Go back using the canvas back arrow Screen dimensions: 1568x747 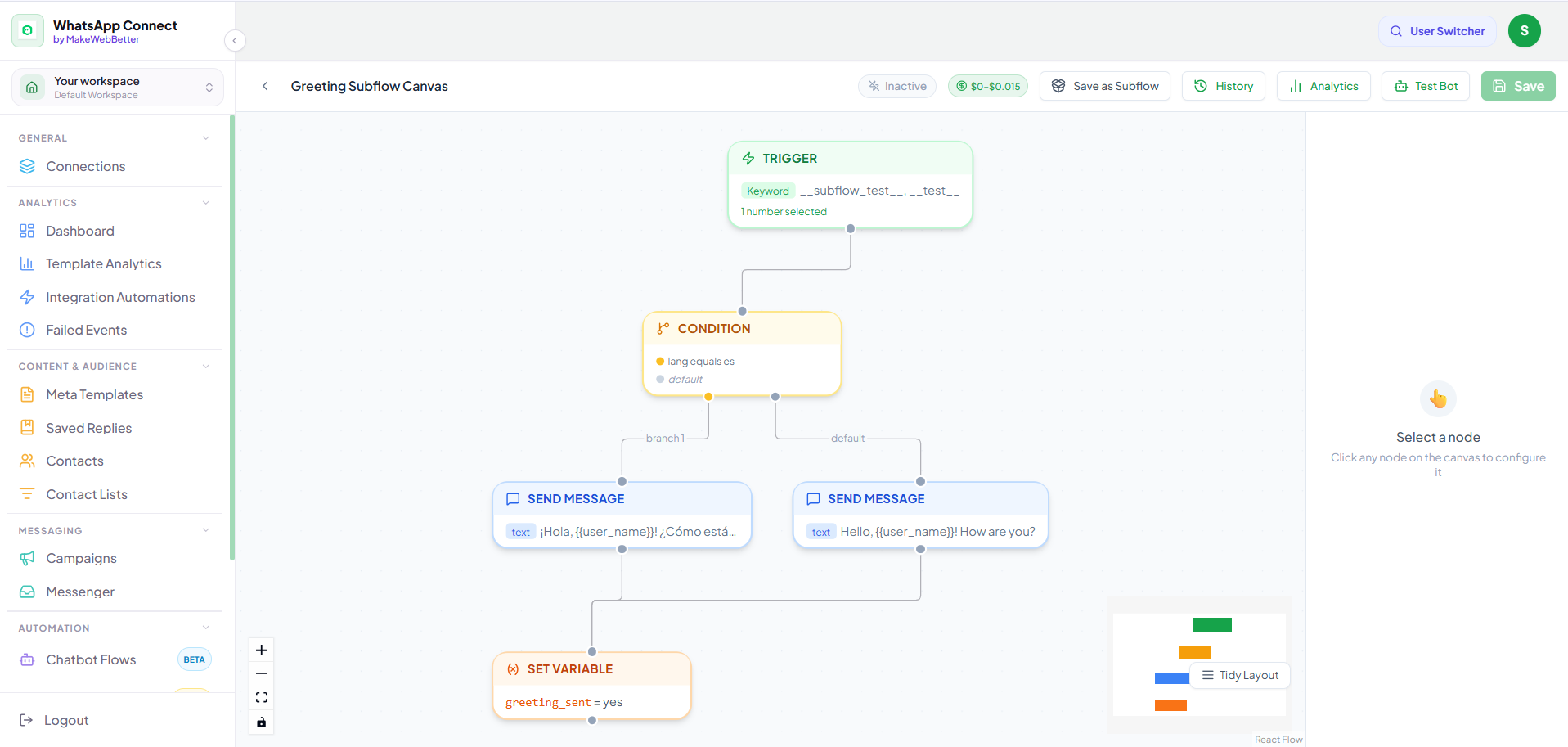coord(265,86)
